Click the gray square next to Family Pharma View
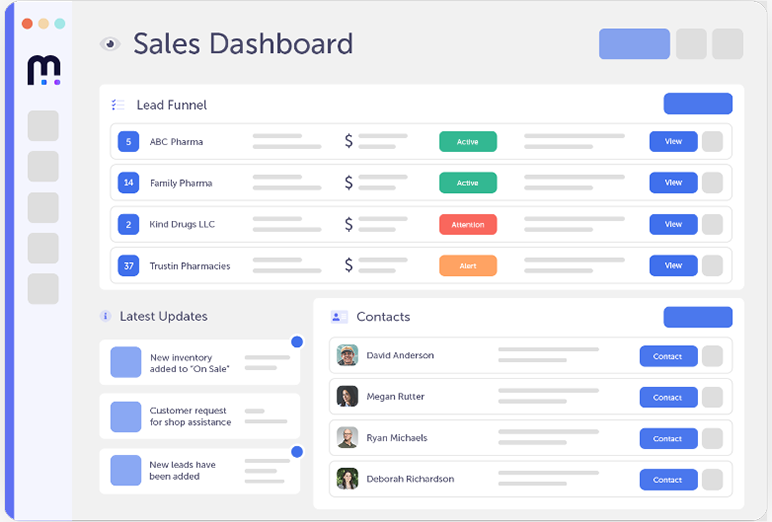 tap(712, 183)
